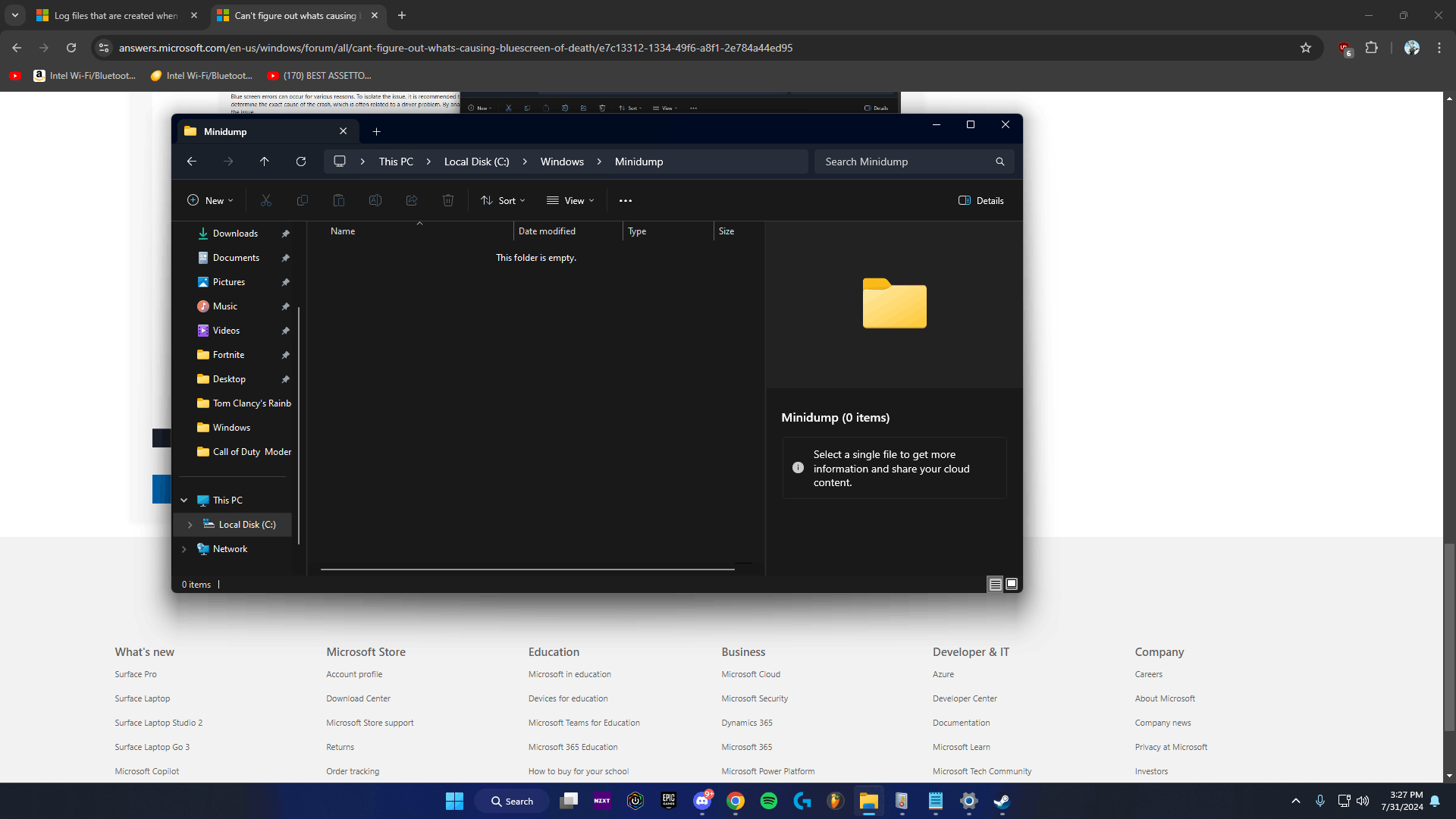Switch to the details list view layout
The image size is (1456, 819).
coord(995,585)
